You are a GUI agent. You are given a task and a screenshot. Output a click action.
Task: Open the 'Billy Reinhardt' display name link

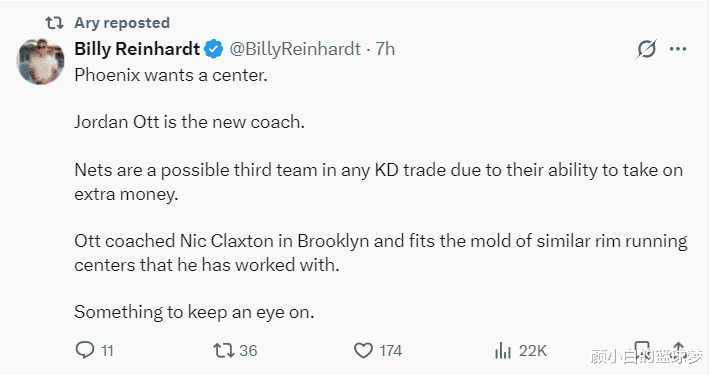[x=137, y=49]
